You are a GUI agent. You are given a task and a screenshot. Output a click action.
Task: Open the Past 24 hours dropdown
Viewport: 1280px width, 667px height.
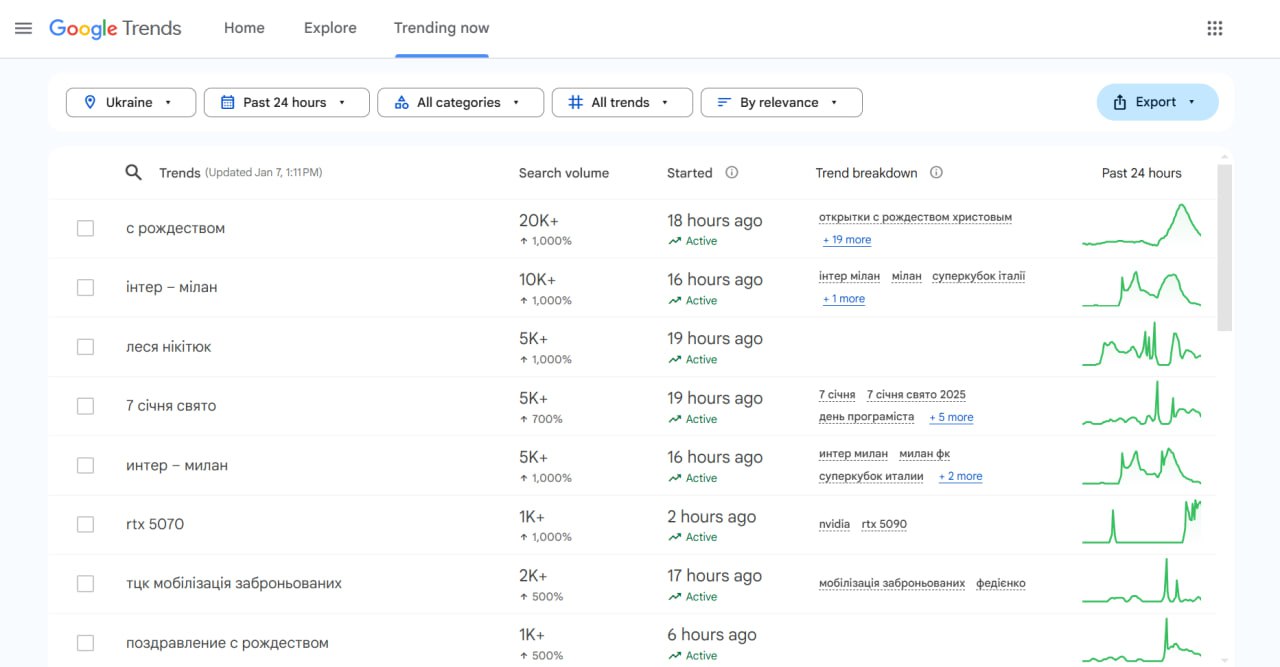tap(287, 102)
